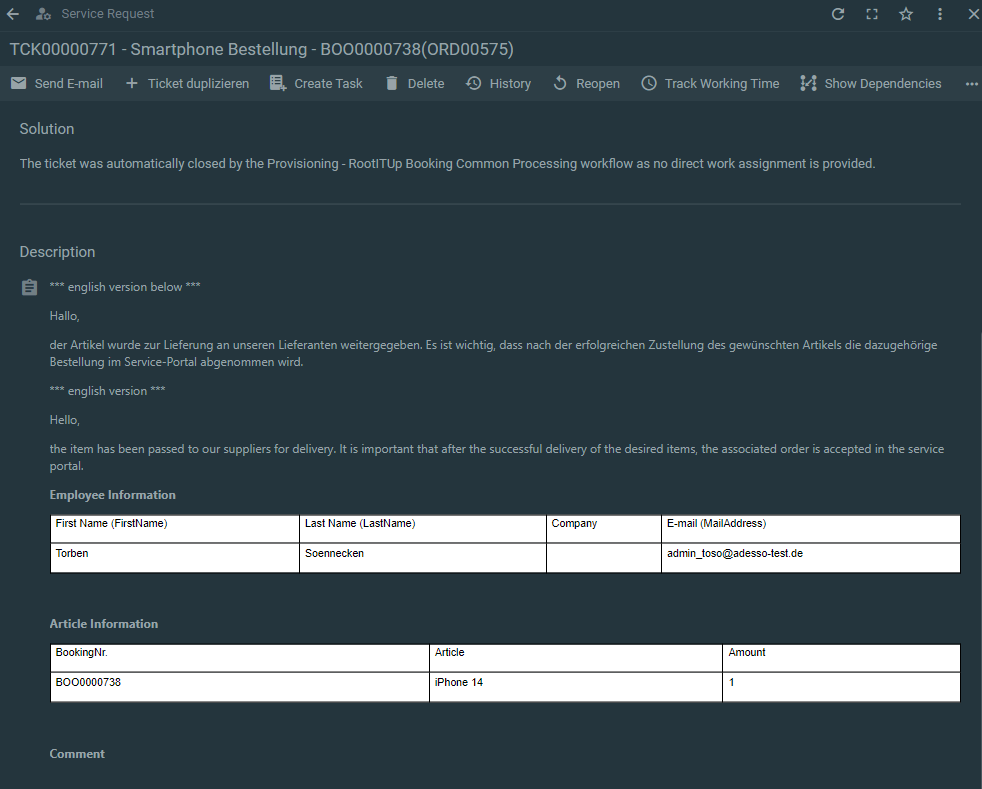Select the Delete action label
The height and width of the screenshot is (789, 982).
[x=426, y=84]
